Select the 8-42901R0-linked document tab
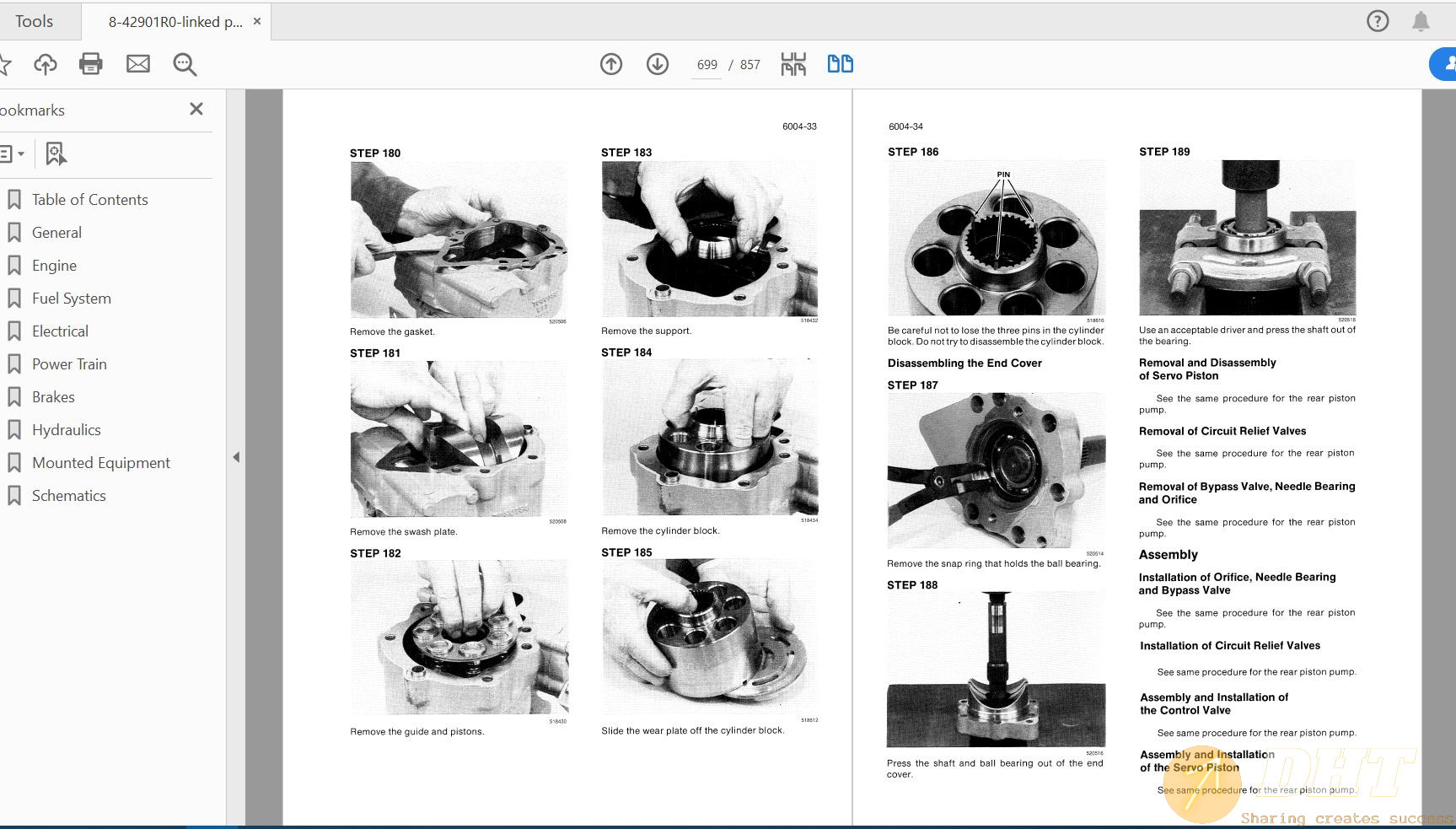Viewport: 1456px width, 829px height. (x=175, y=22)
